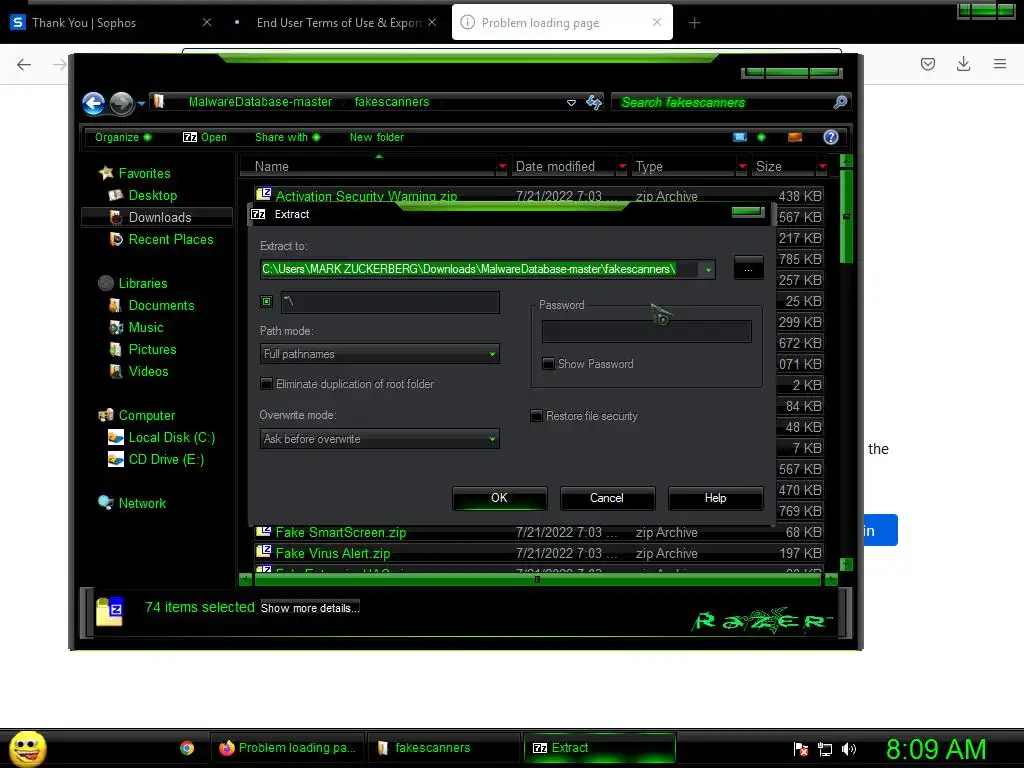Click the Firefox downloads arrow icon
The image size is (1024, 768).
point(963,63)
